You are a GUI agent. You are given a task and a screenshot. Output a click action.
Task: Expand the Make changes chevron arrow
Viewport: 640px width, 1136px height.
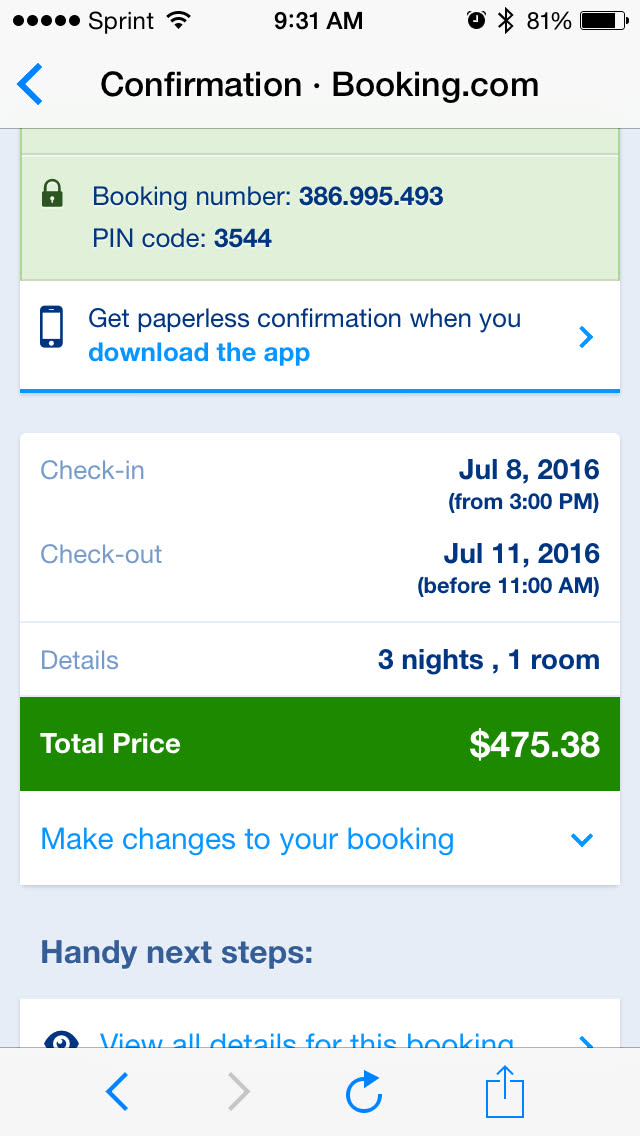click(581, 840)
